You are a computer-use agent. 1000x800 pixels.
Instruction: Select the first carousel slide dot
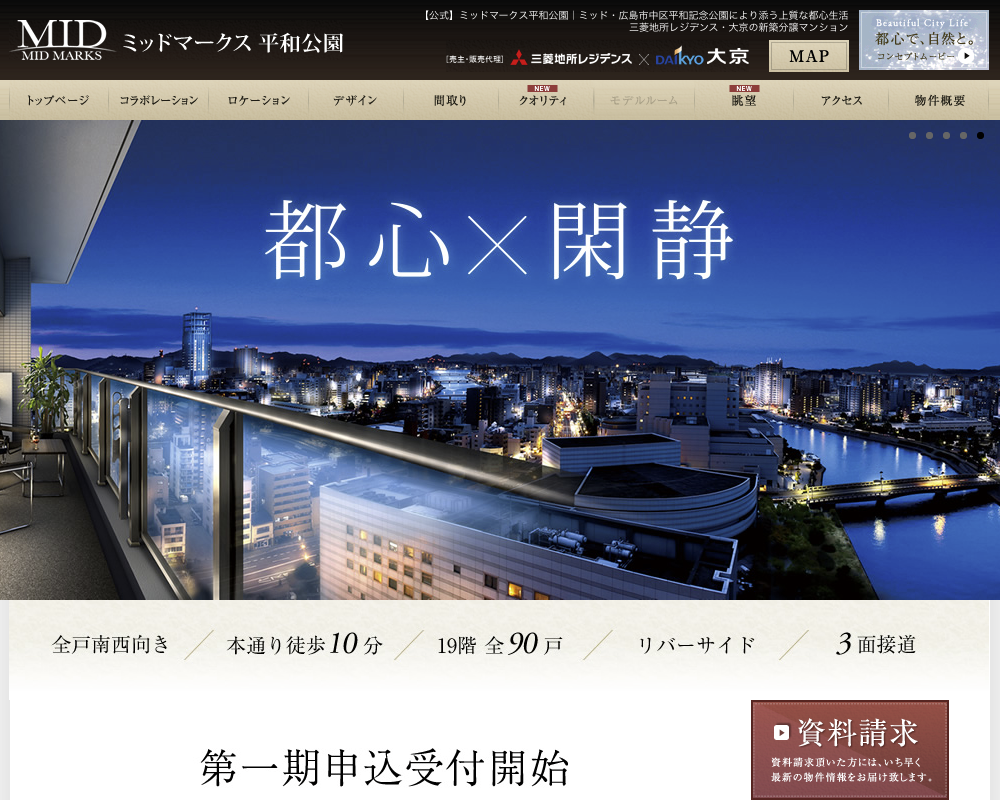click(x=912, y=135)
